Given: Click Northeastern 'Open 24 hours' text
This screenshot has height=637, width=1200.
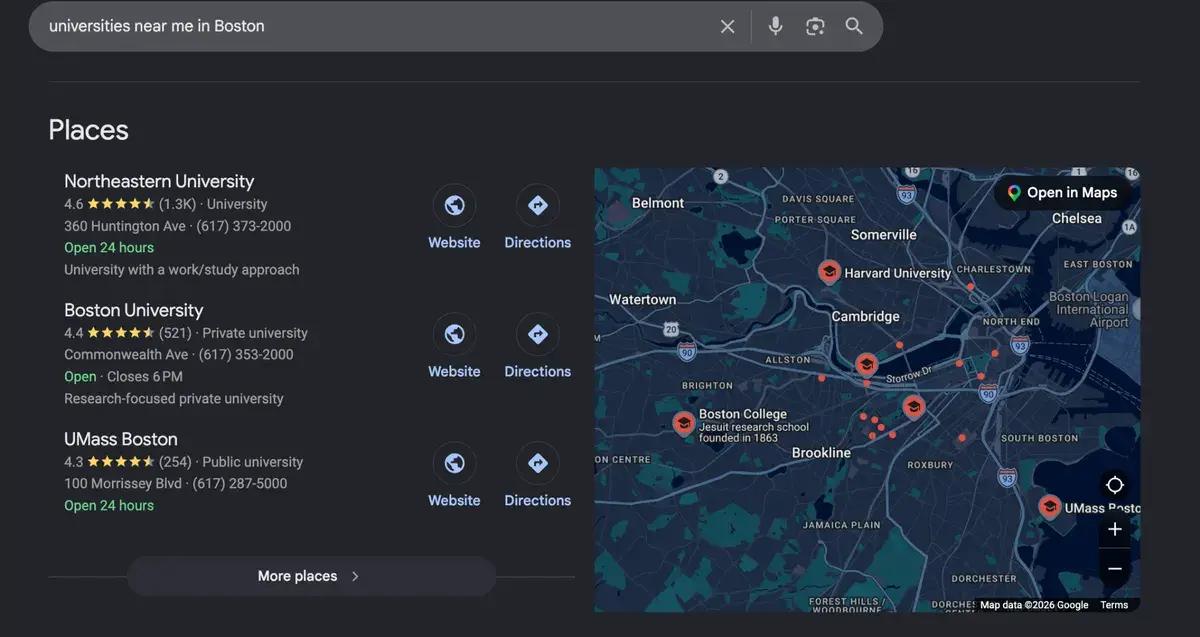Looking at the screenshot, I should pyautogui.click(x=109, y=248).
